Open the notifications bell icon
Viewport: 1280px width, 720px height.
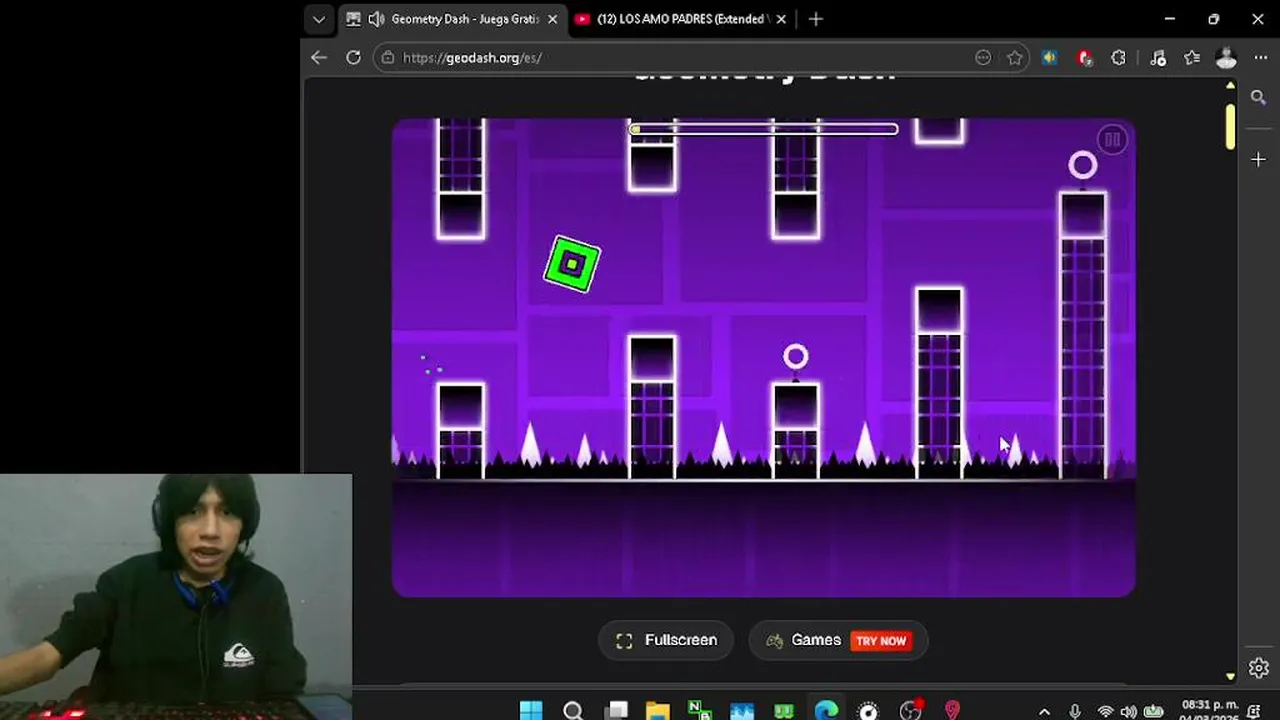tap(1254, 712)
